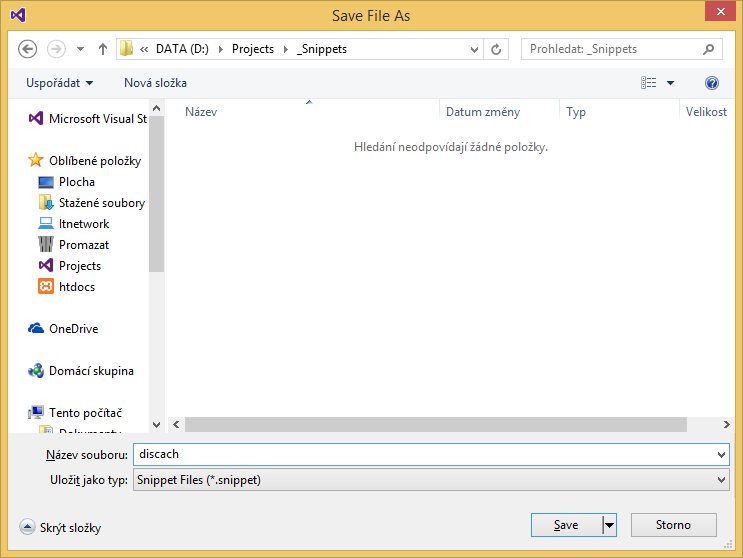This screenshot has height=558, width=743.
Task: Click the navigation pane vertical scrollbar thumb
Action: [x=156, y=194]
